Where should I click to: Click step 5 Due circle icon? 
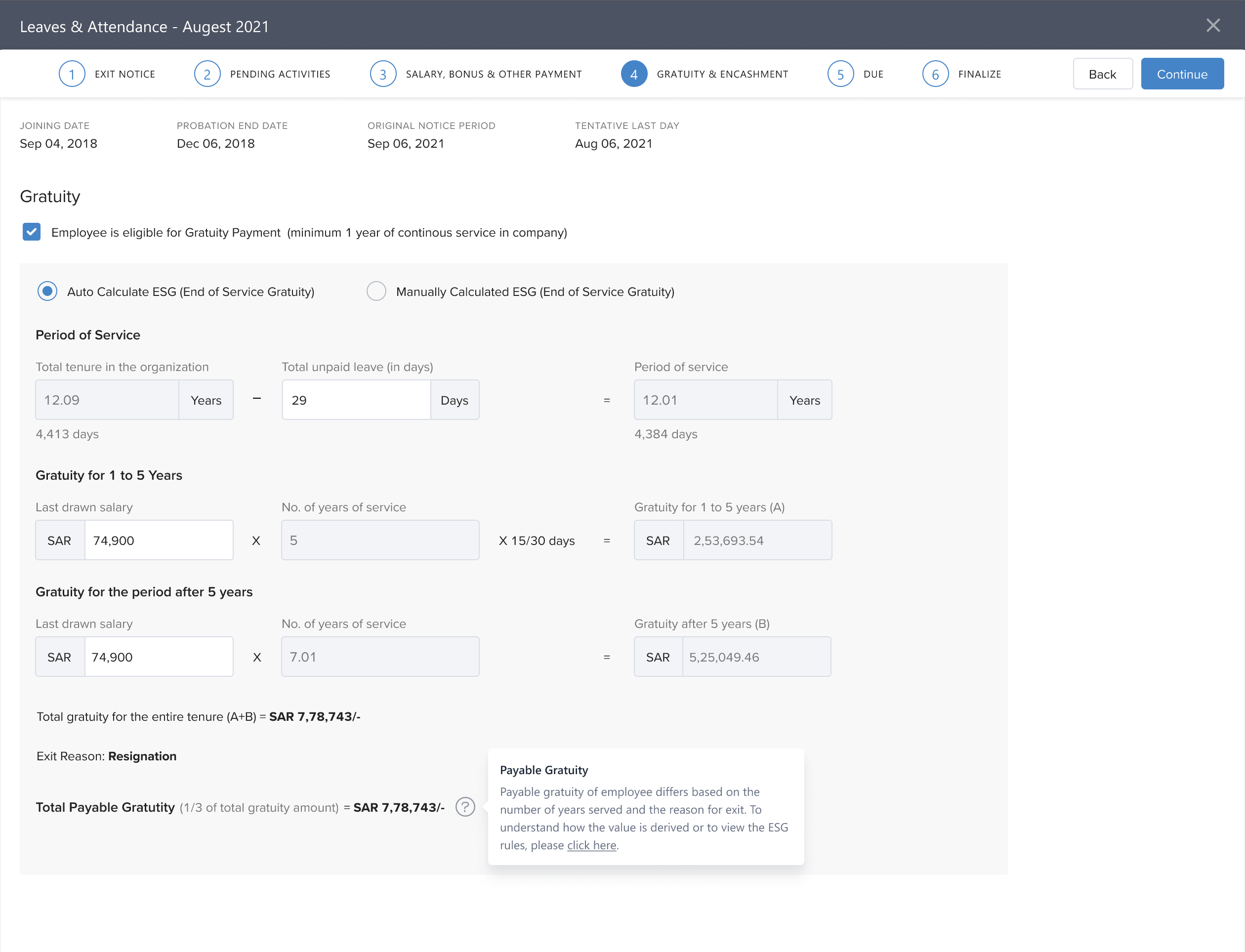pos(840,74)
